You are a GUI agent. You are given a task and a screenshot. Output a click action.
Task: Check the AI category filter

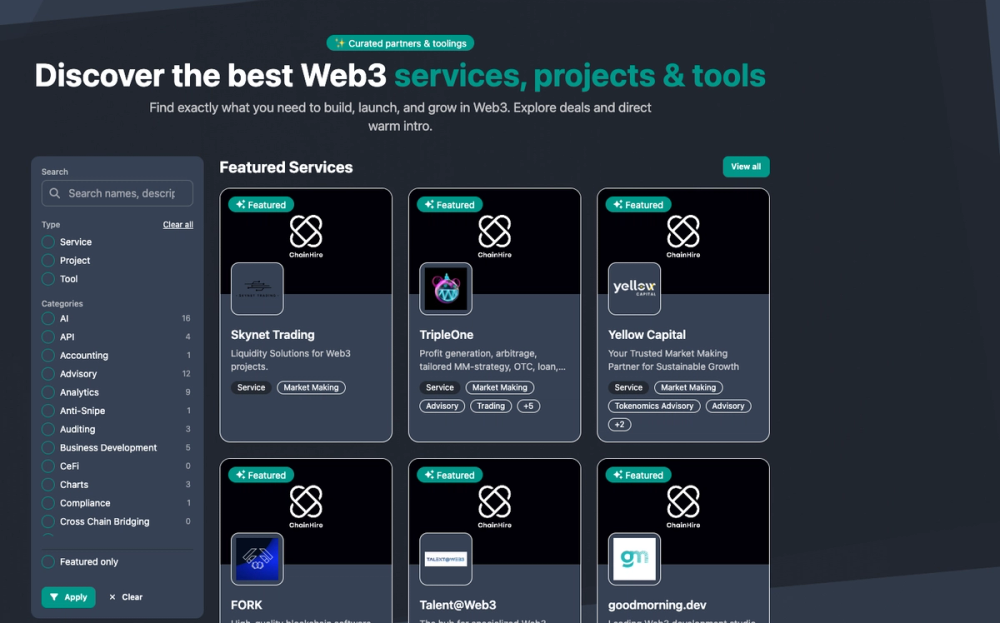click(48, 319)
